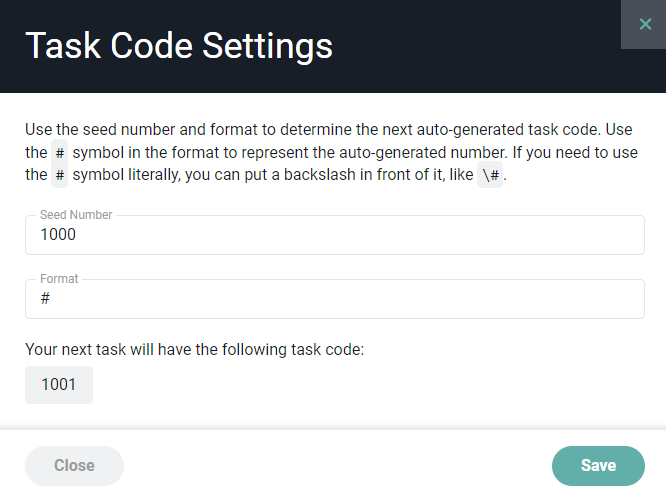
Task: Click the first # code symbol in description
Action: pos(59,153)
